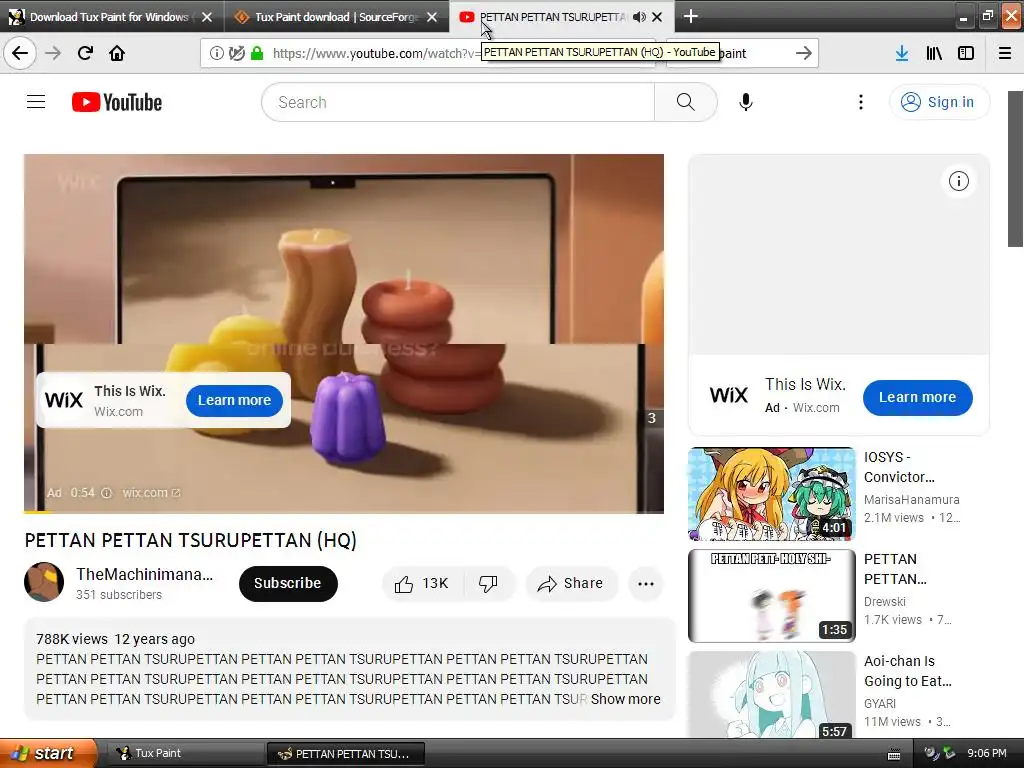Click GYARI channel name
Screen dimensions: 1024x768
click(880, 703)
